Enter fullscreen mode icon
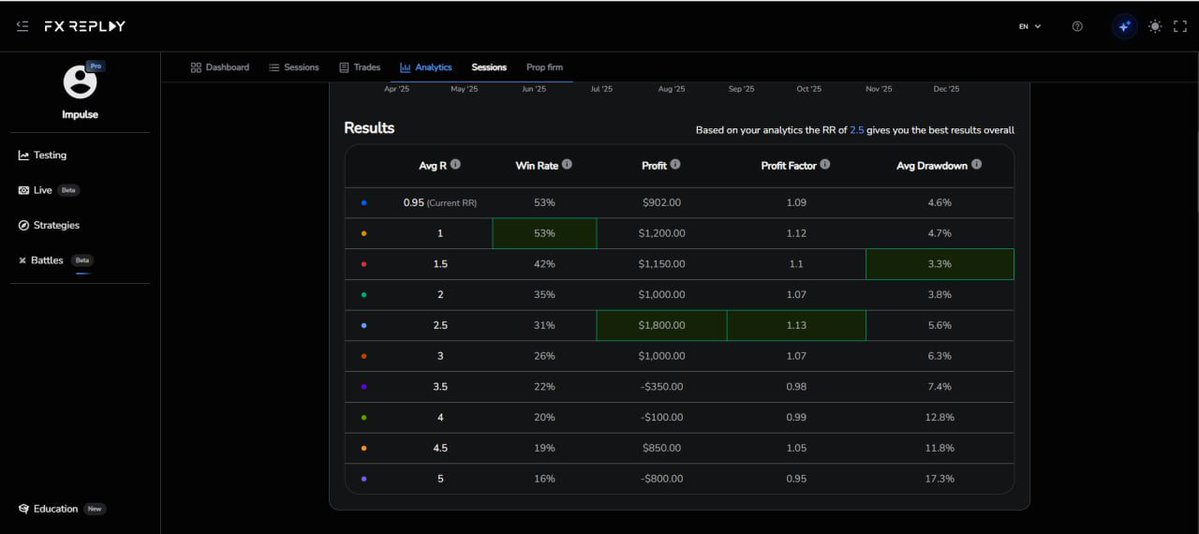 point(1180,26)
